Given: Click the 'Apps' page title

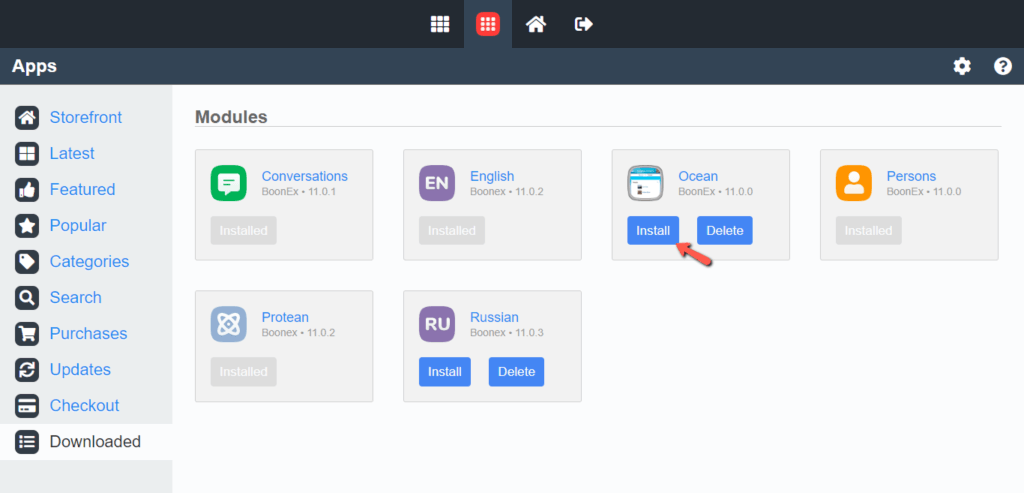Looking at the screenshot, I should coord(34,66).
